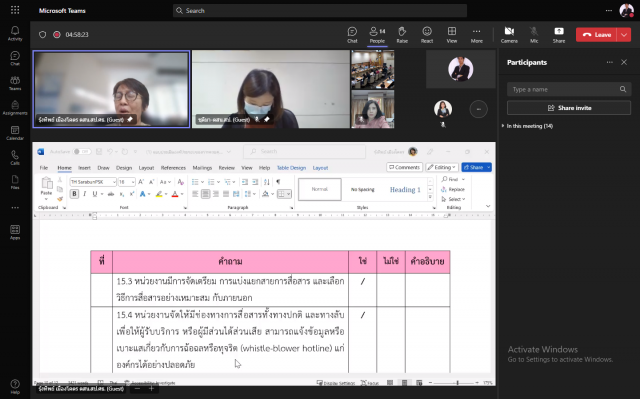Click Paste in Word clipboard group

pyautogui.click(x=46, y=187)
